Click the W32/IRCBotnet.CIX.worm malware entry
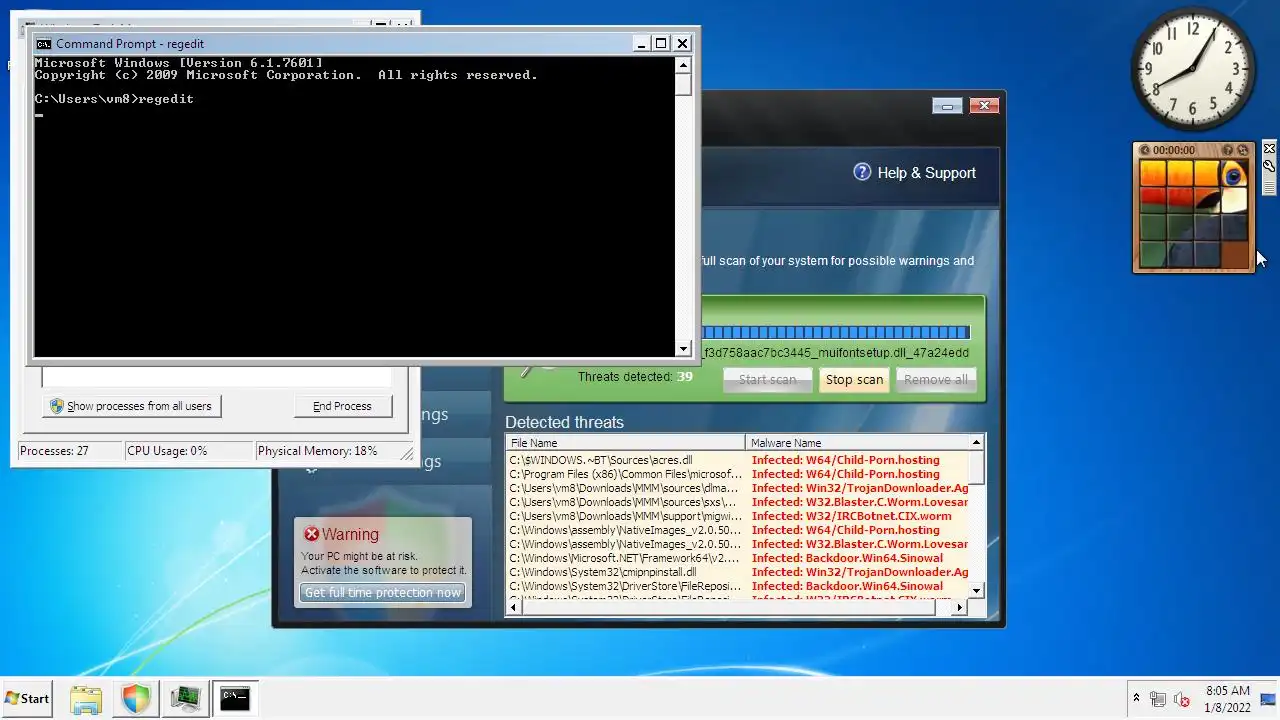Viewport: 1280px width, 720px height. (x=852, y=516)
